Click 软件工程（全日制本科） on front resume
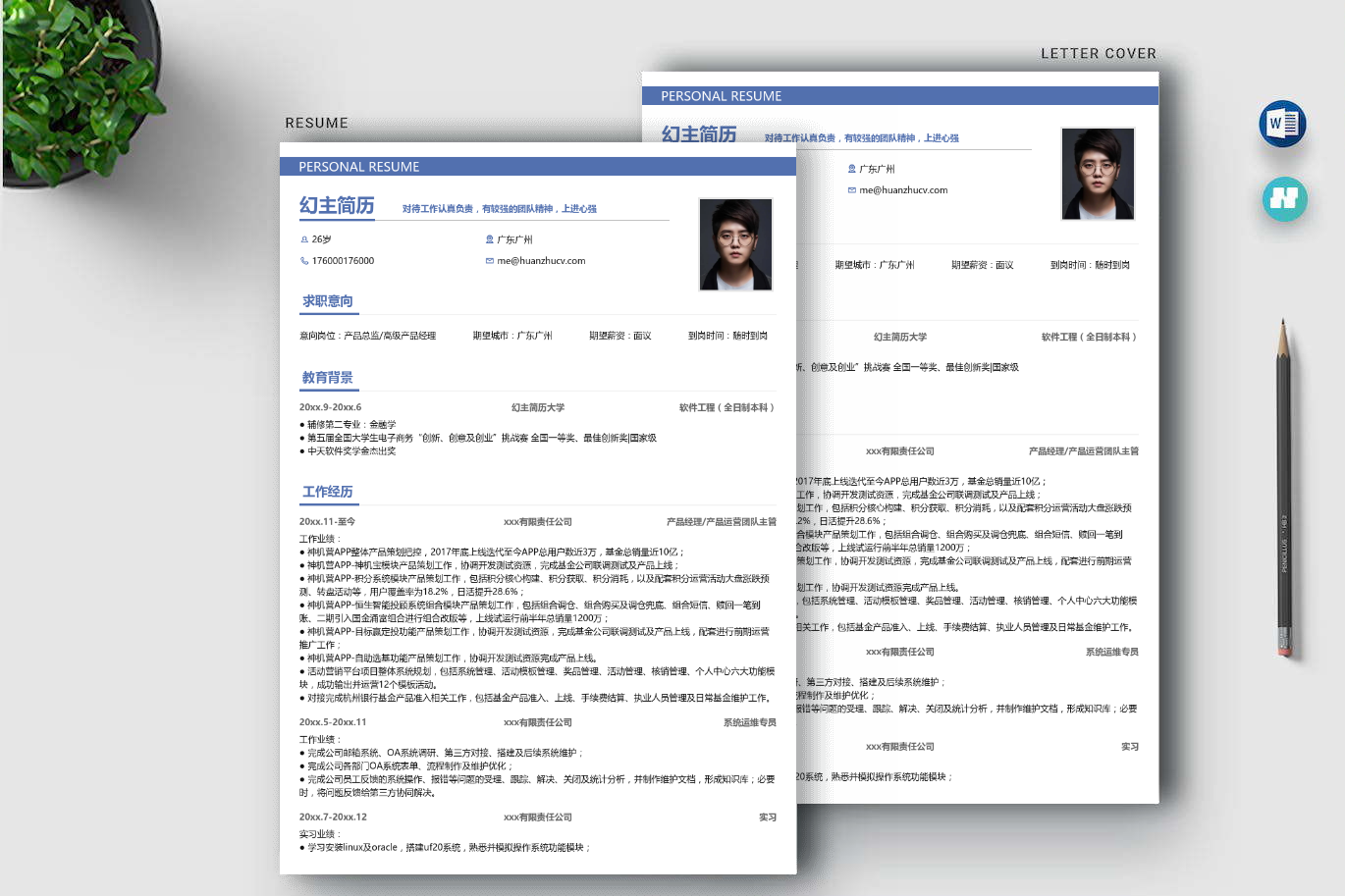1345x896 pixels. (727, 407)
